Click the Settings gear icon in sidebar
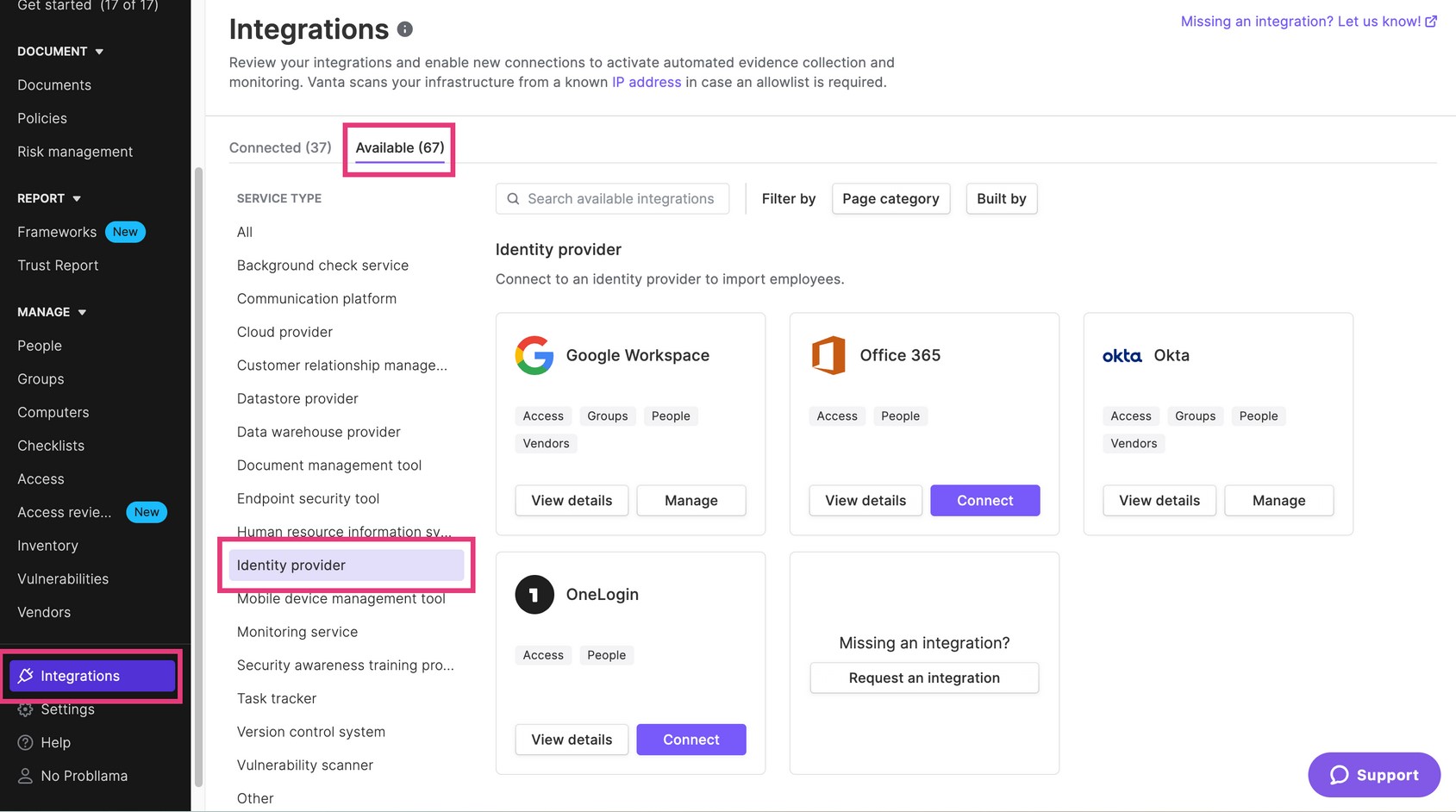Image resolution: width=1456 pixels, height=812 pixels. coord(26,709)
